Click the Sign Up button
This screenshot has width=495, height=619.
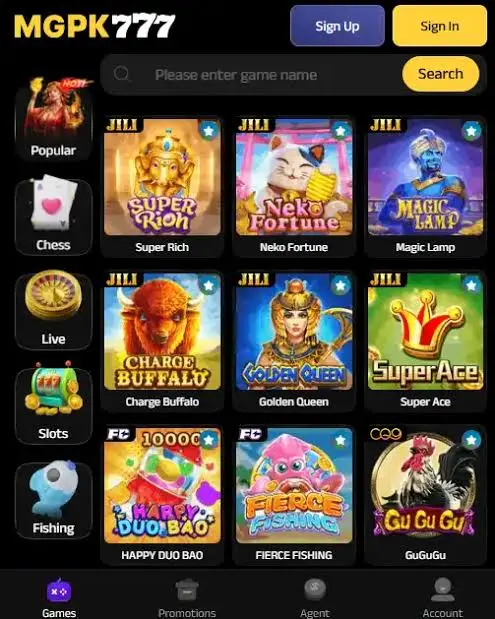(x=337, y=26)
